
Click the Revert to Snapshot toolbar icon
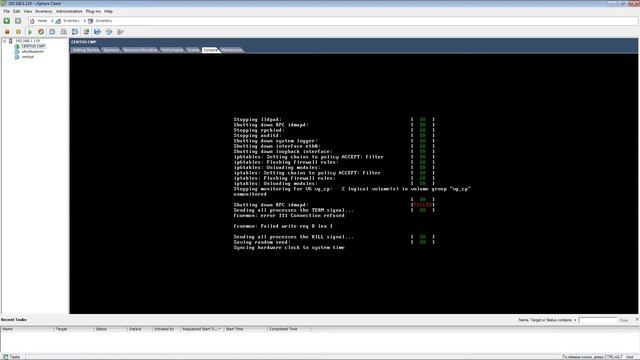pyautogui.click(x=64, y=32)
